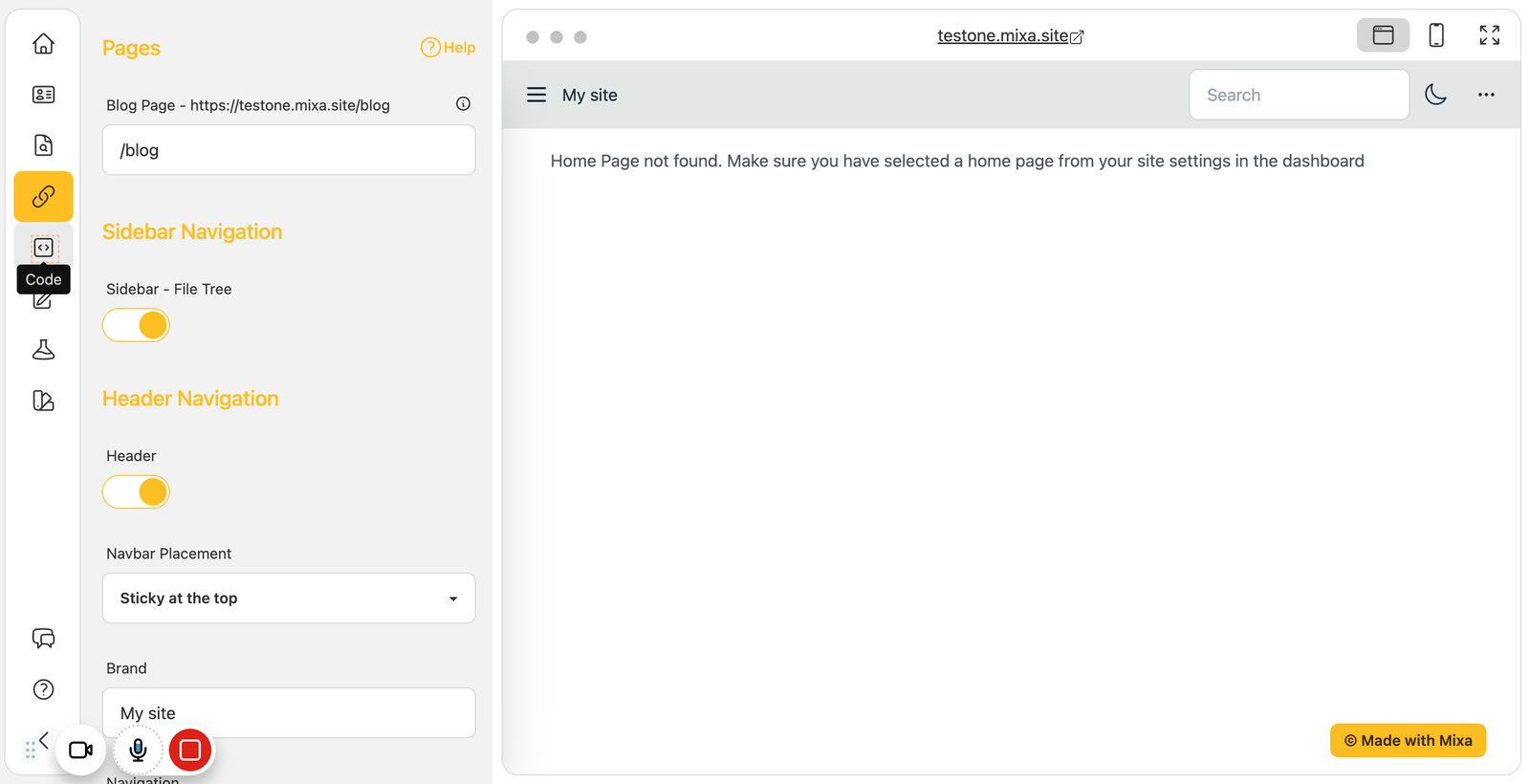Open the three-dots menu in preview header
1530x784 pixels.
click(x=1486, y=95)
